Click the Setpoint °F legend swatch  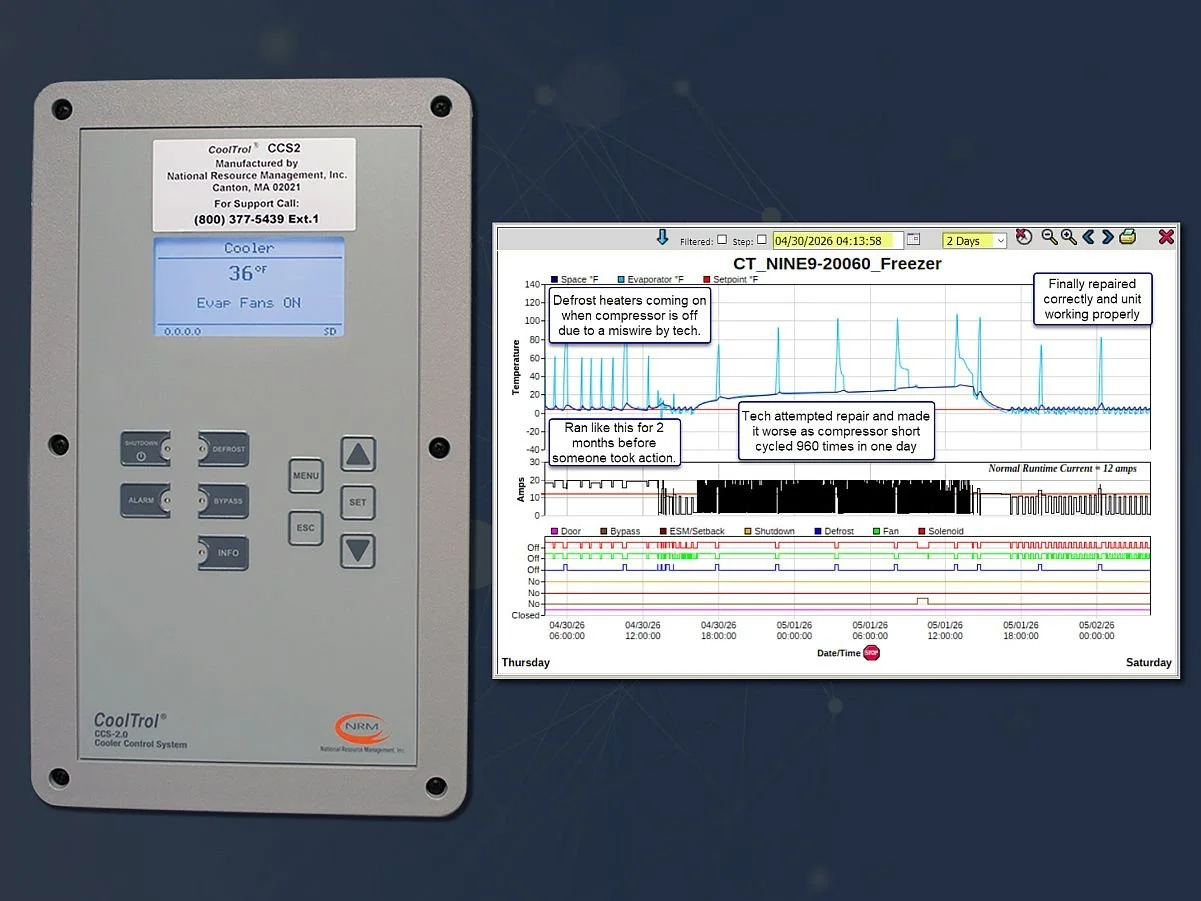coord(706,280)
